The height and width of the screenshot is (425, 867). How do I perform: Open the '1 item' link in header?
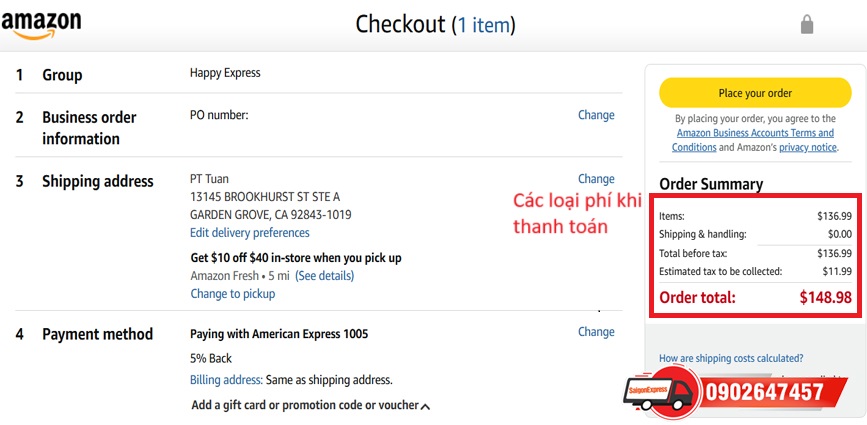[x=484, y=25]
